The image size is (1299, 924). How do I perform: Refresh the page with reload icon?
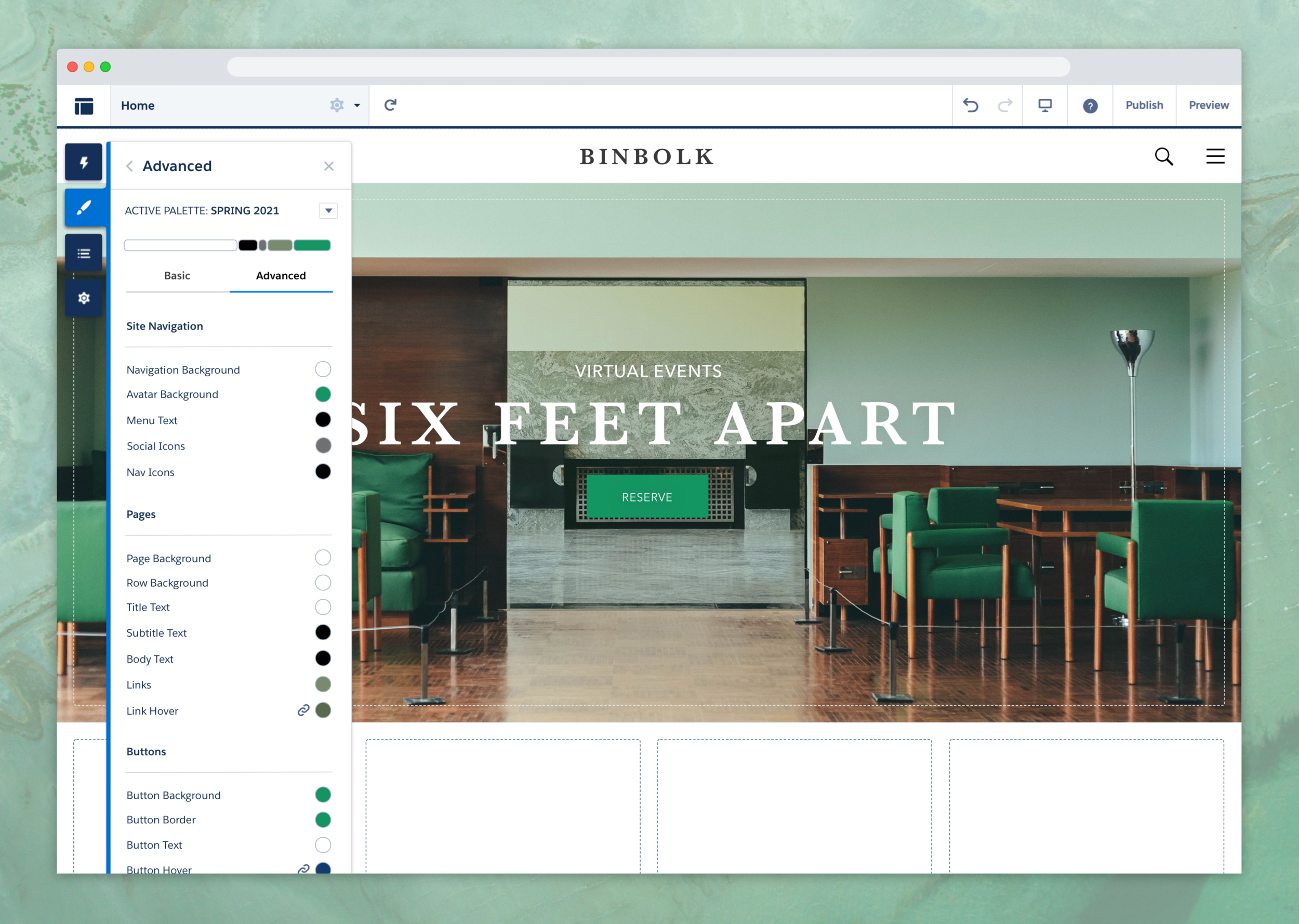[x=390, y=105]
